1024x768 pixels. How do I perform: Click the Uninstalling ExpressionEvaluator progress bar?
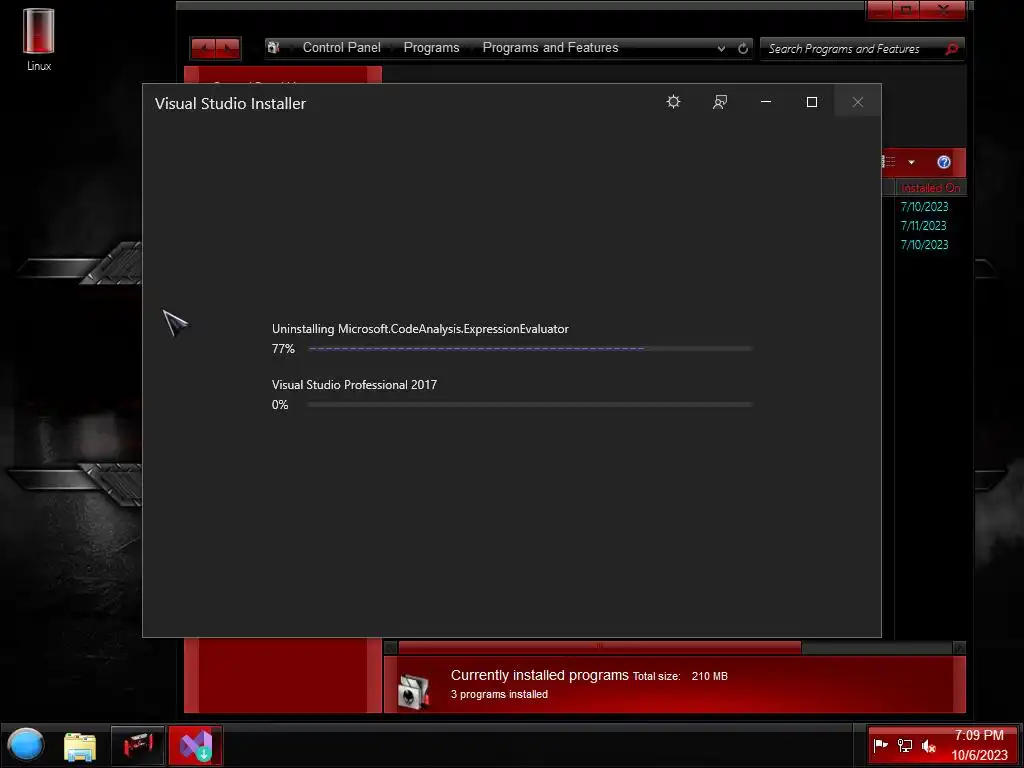click(530, 349)
